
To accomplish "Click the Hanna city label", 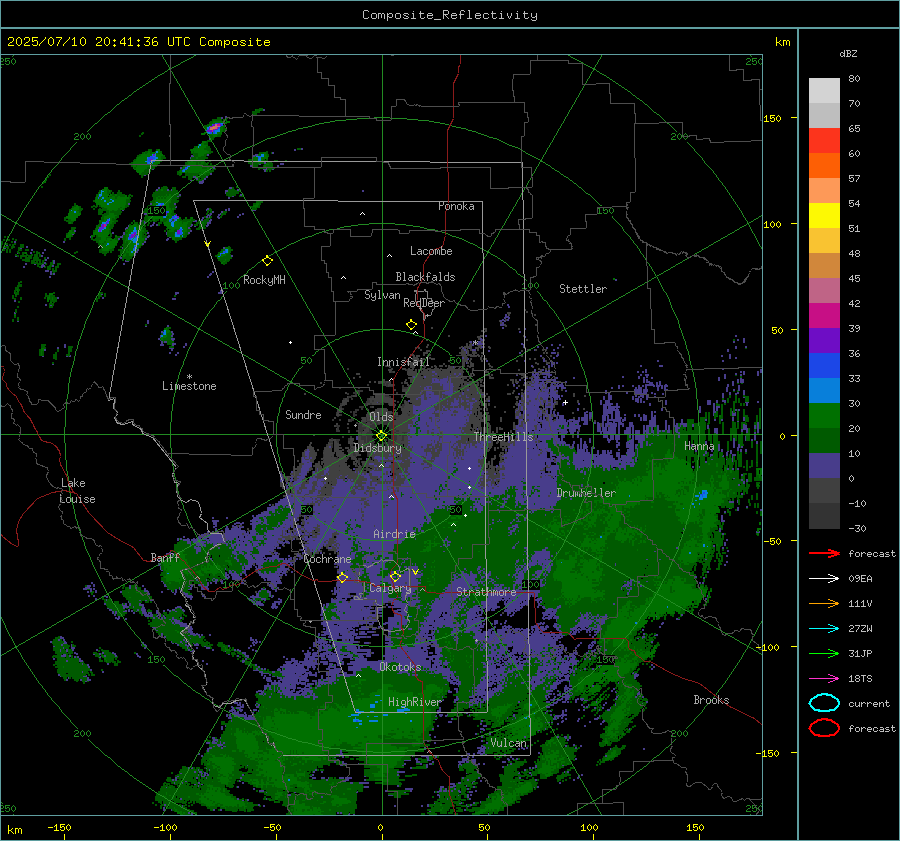I will click(699, 446).
